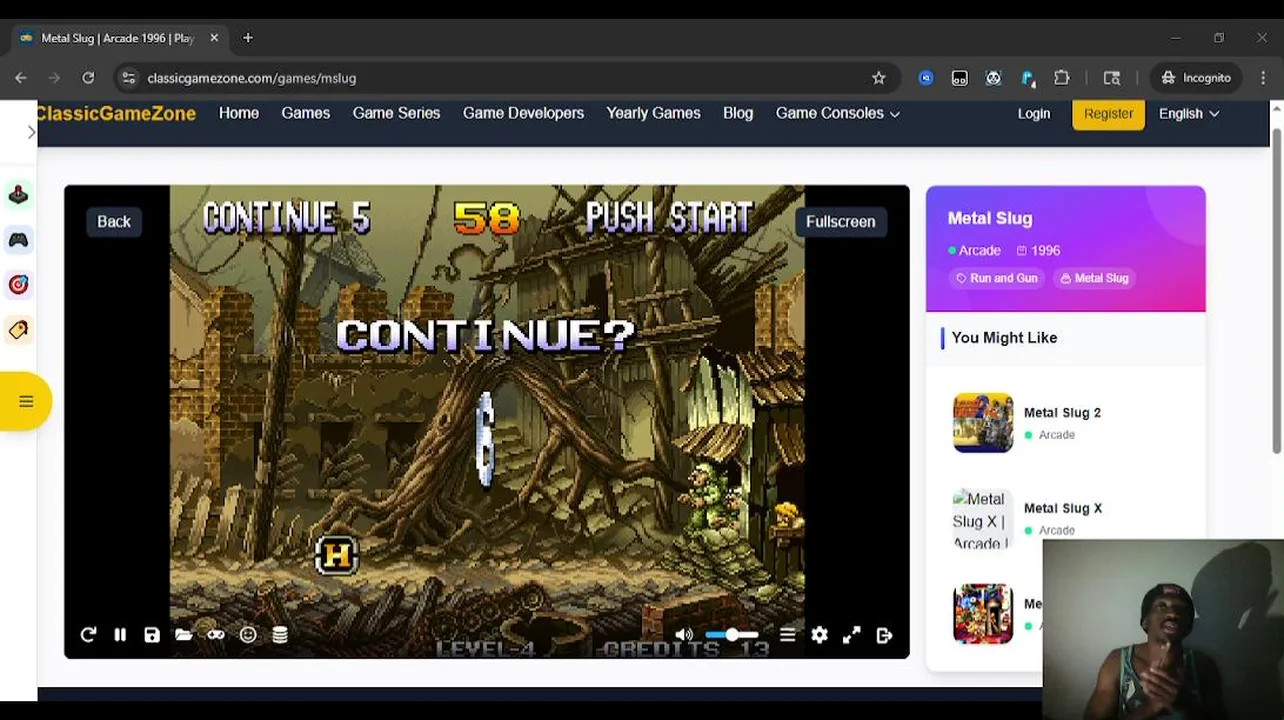The height and width of the screenshot is (720, 1284).
Task: Toggle emulator fullscreen arrows icon
Action: [852, 635]
